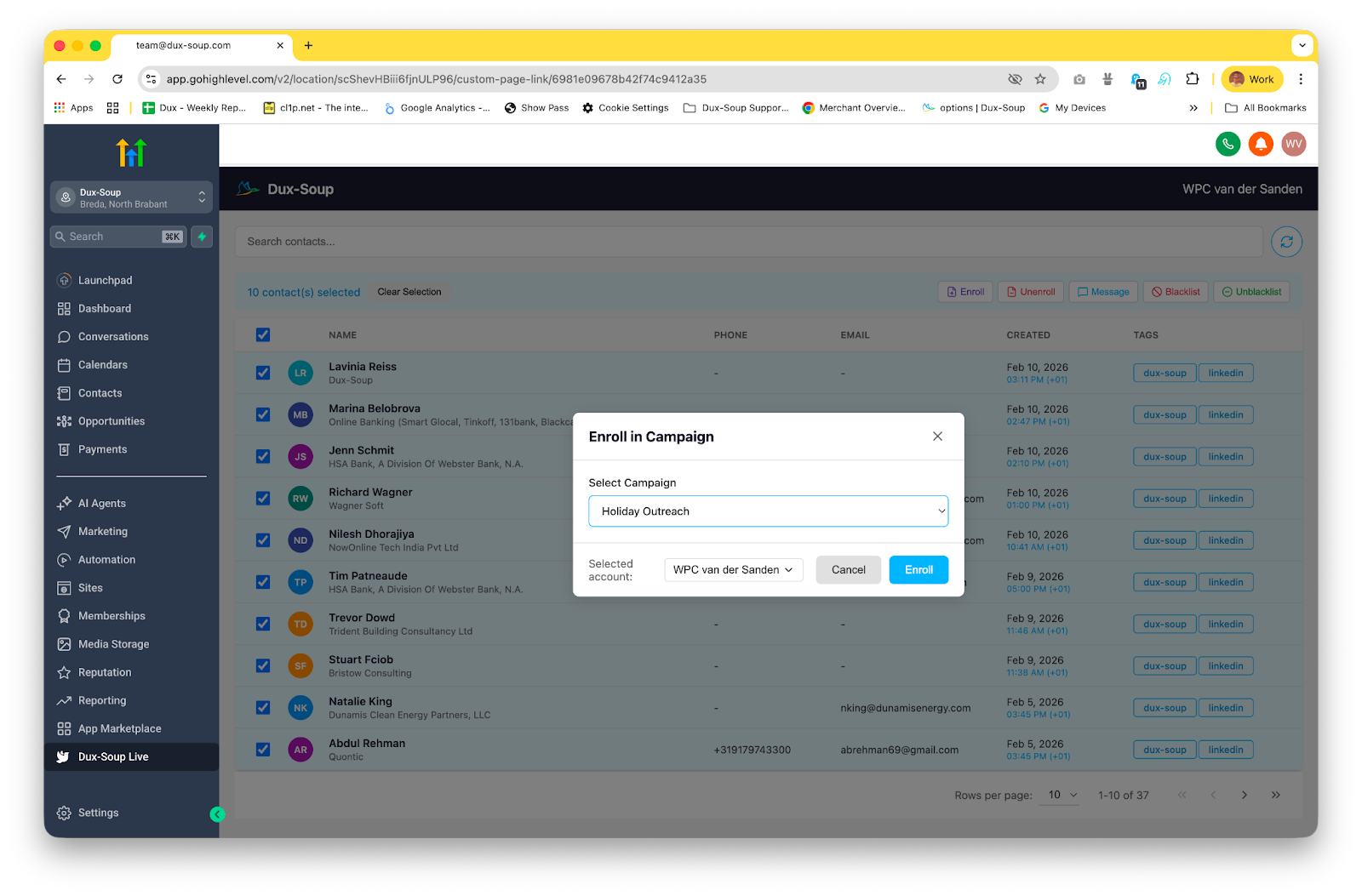Click the MB avatar for Marina Belobrova

coord(300,415)
